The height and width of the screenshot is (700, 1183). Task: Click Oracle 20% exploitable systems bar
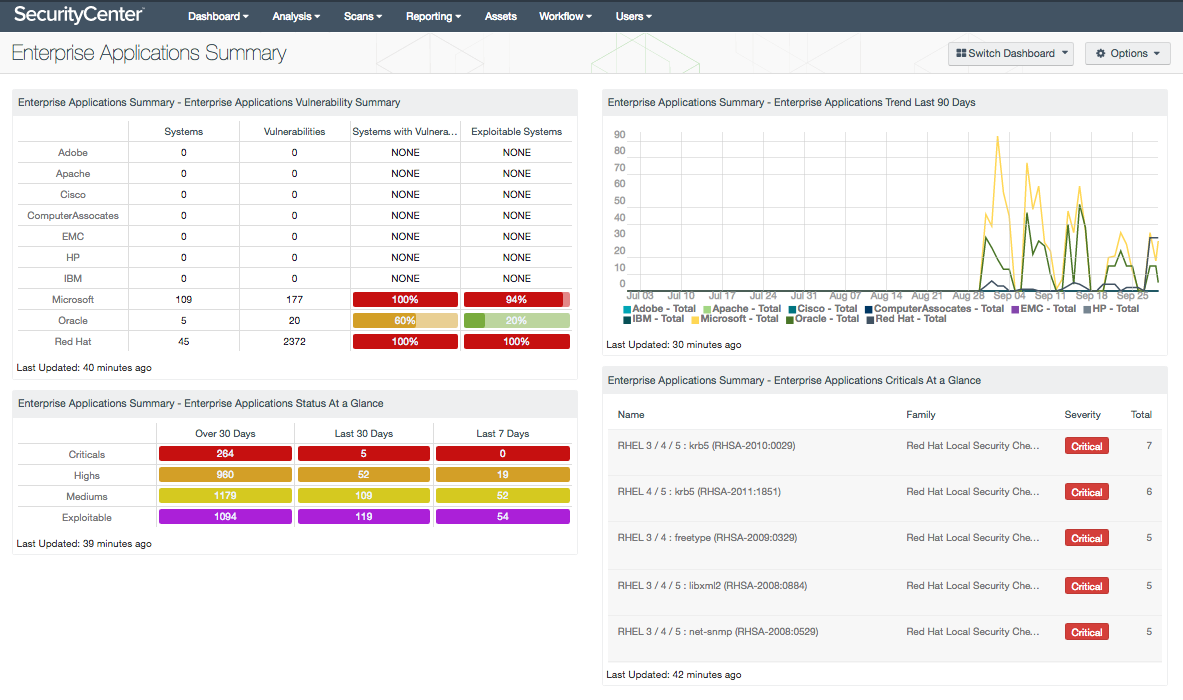517,321
